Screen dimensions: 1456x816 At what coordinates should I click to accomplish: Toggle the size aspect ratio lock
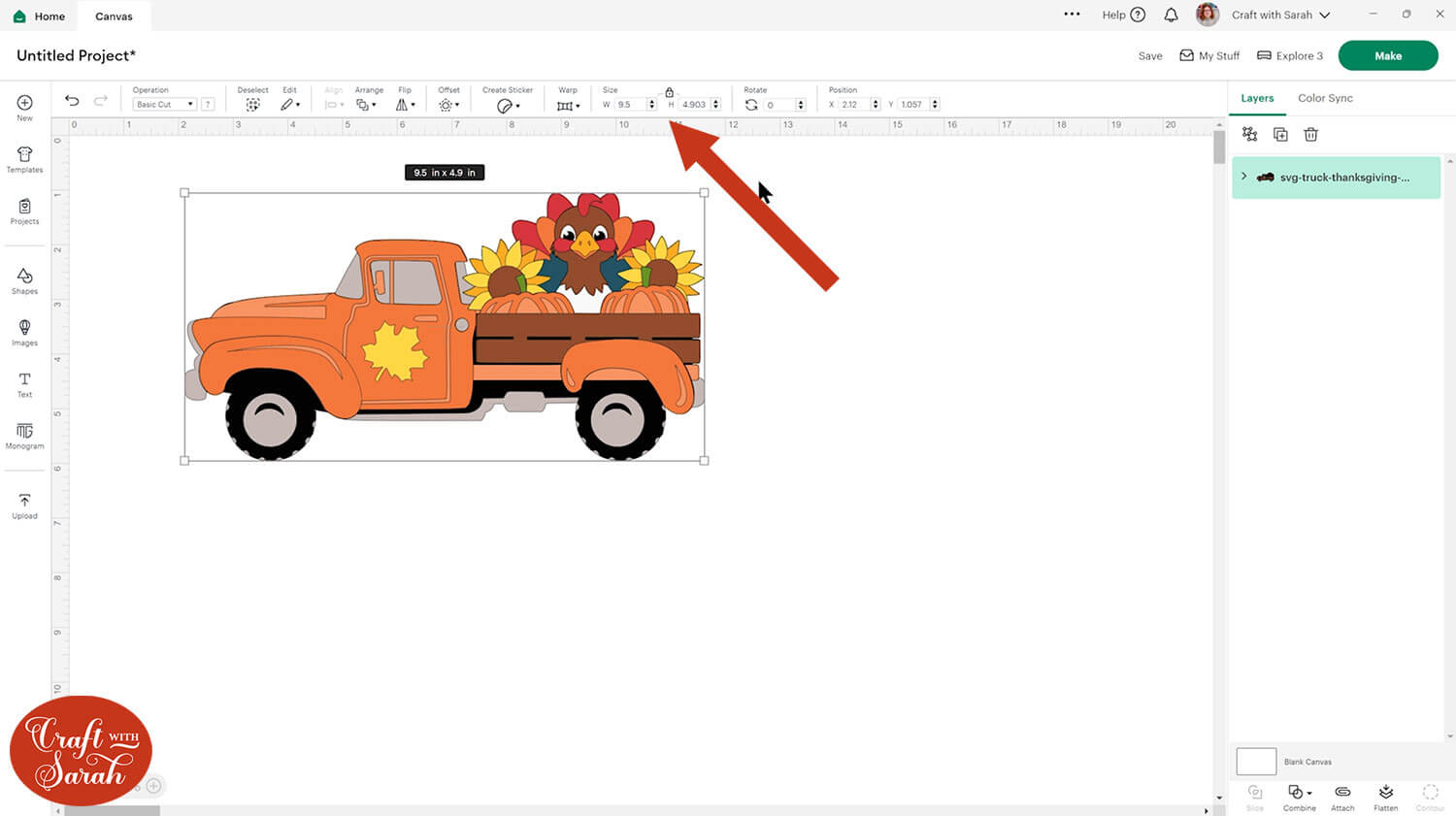(669, 92)
